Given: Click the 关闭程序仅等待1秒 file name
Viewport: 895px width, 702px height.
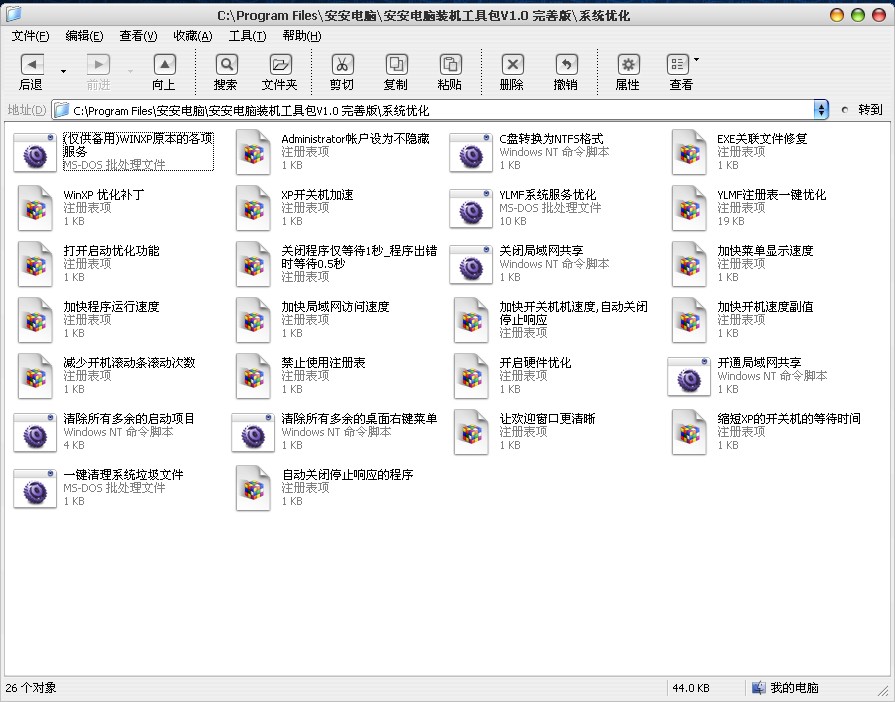Looking at the screenshot, I should click(359, 257).
